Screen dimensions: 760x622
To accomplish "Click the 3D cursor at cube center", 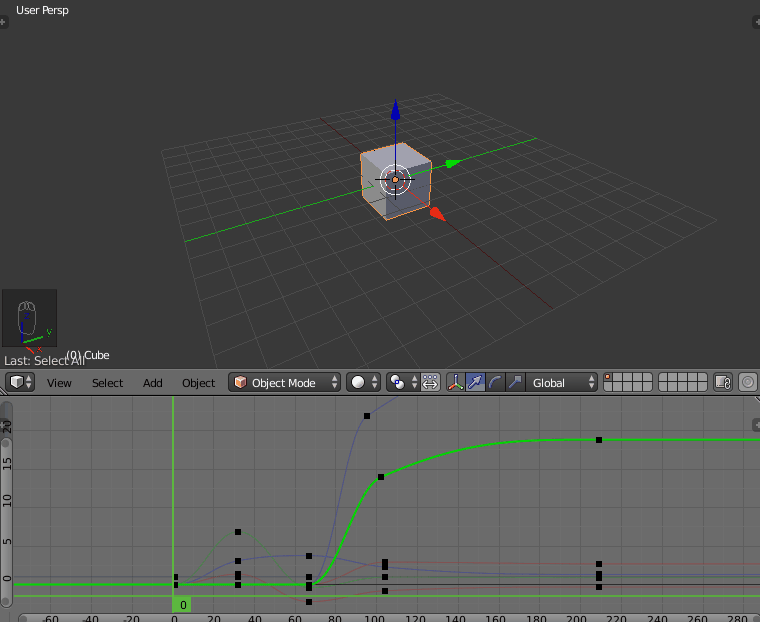I will point(395,180).
